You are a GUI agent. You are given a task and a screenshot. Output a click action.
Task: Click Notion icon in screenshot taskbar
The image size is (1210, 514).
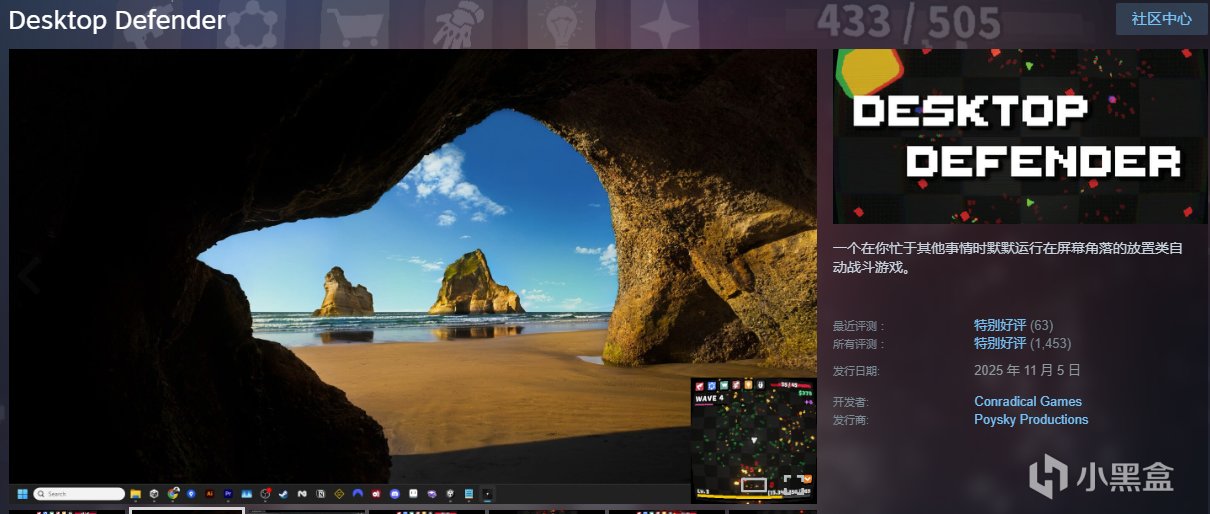coord(320,494)
